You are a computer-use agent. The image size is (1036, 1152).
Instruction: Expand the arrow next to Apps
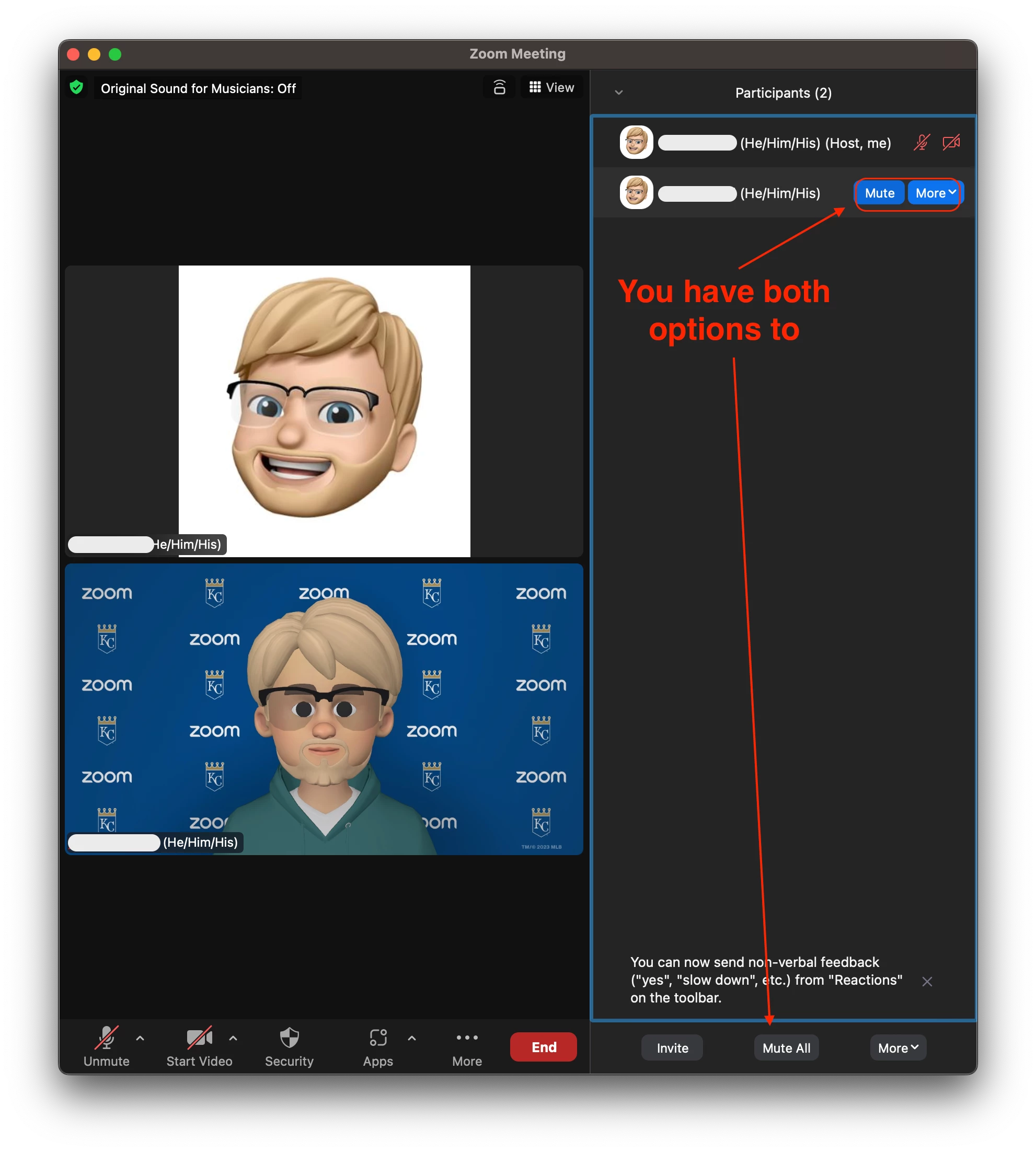(x=411, y=1038)
